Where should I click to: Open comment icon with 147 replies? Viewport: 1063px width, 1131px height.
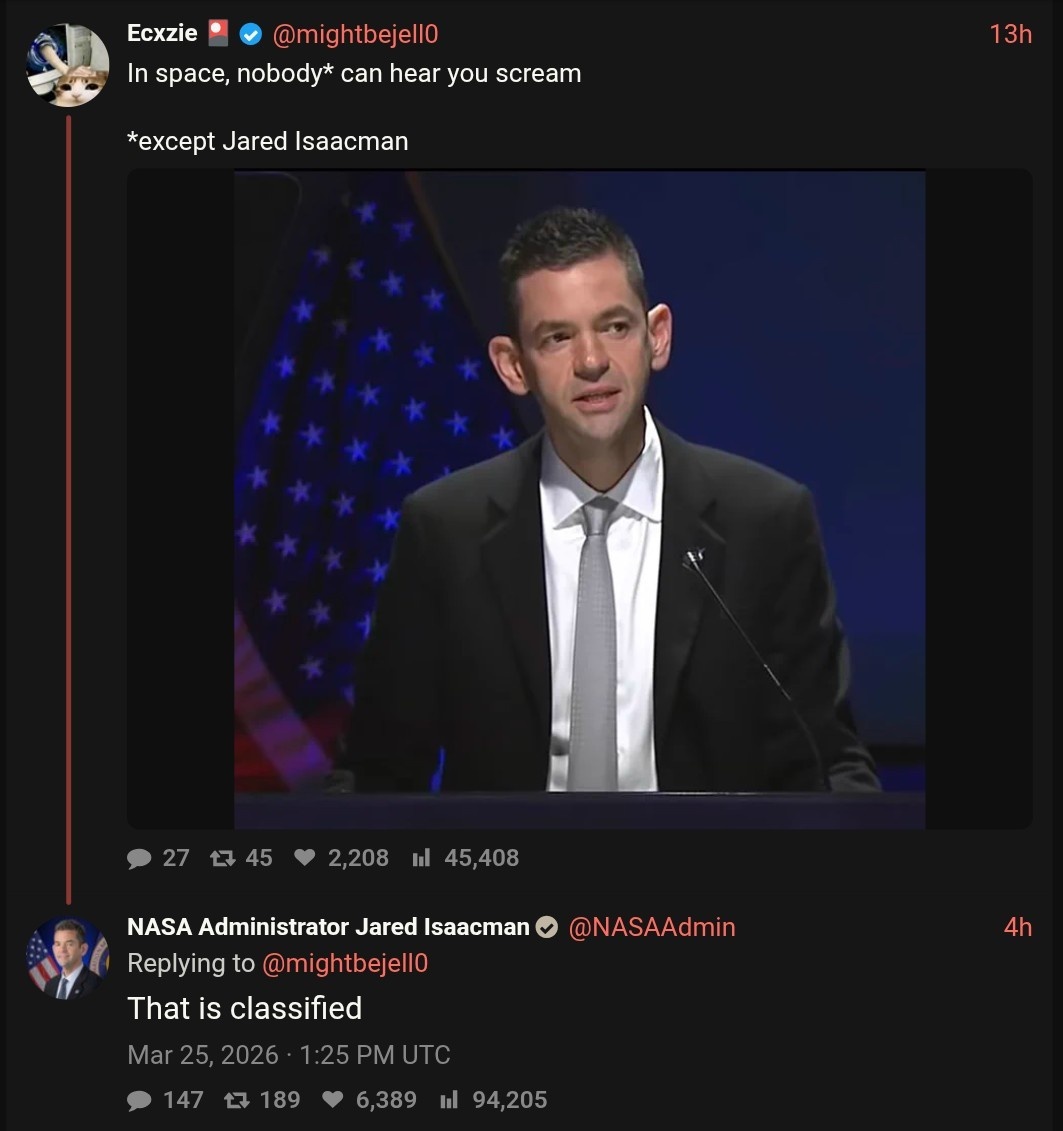[139, 1100]
